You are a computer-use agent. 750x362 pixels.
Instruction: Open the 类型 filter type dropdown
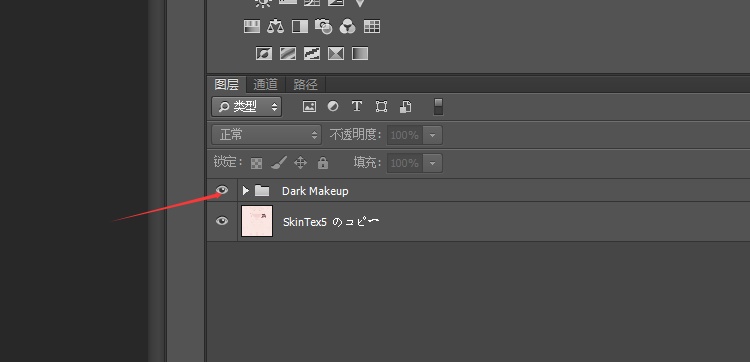coord(246,107)
